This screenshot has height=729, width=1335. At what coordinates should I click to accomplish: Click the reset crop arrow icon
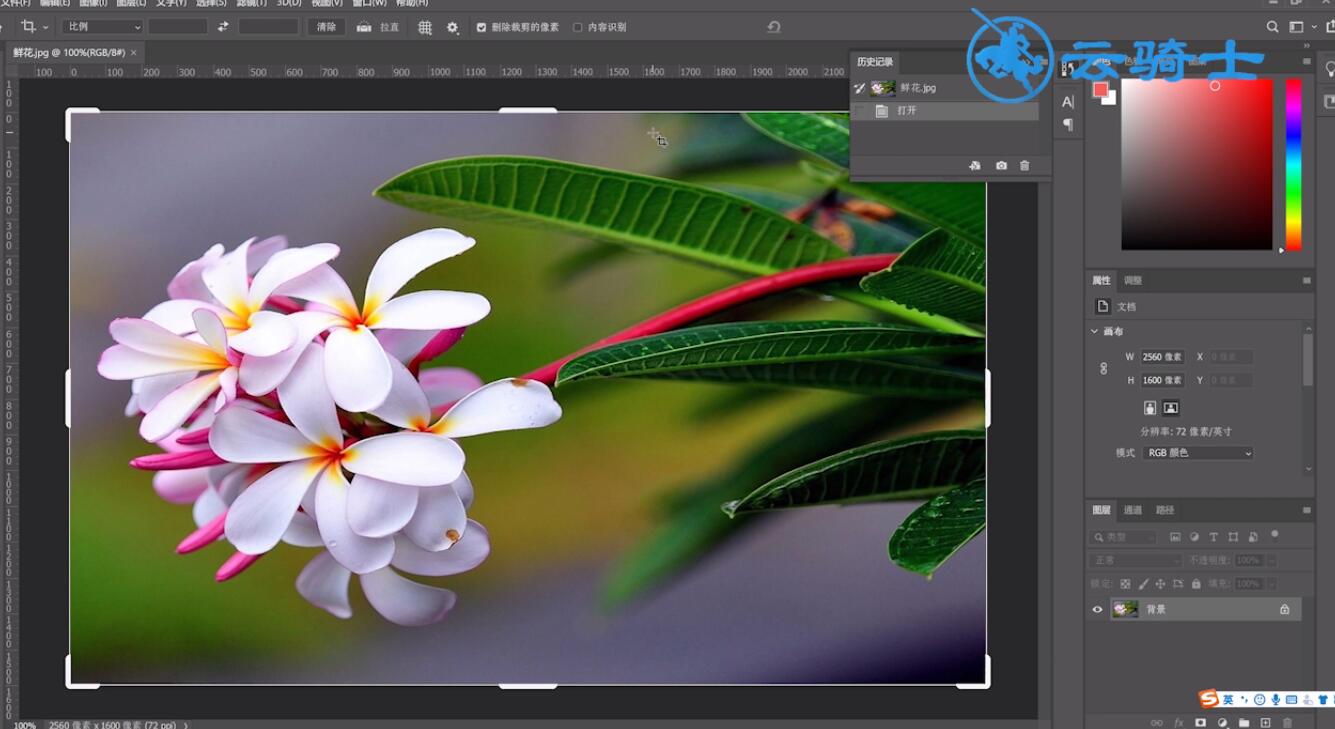[773, 27]
